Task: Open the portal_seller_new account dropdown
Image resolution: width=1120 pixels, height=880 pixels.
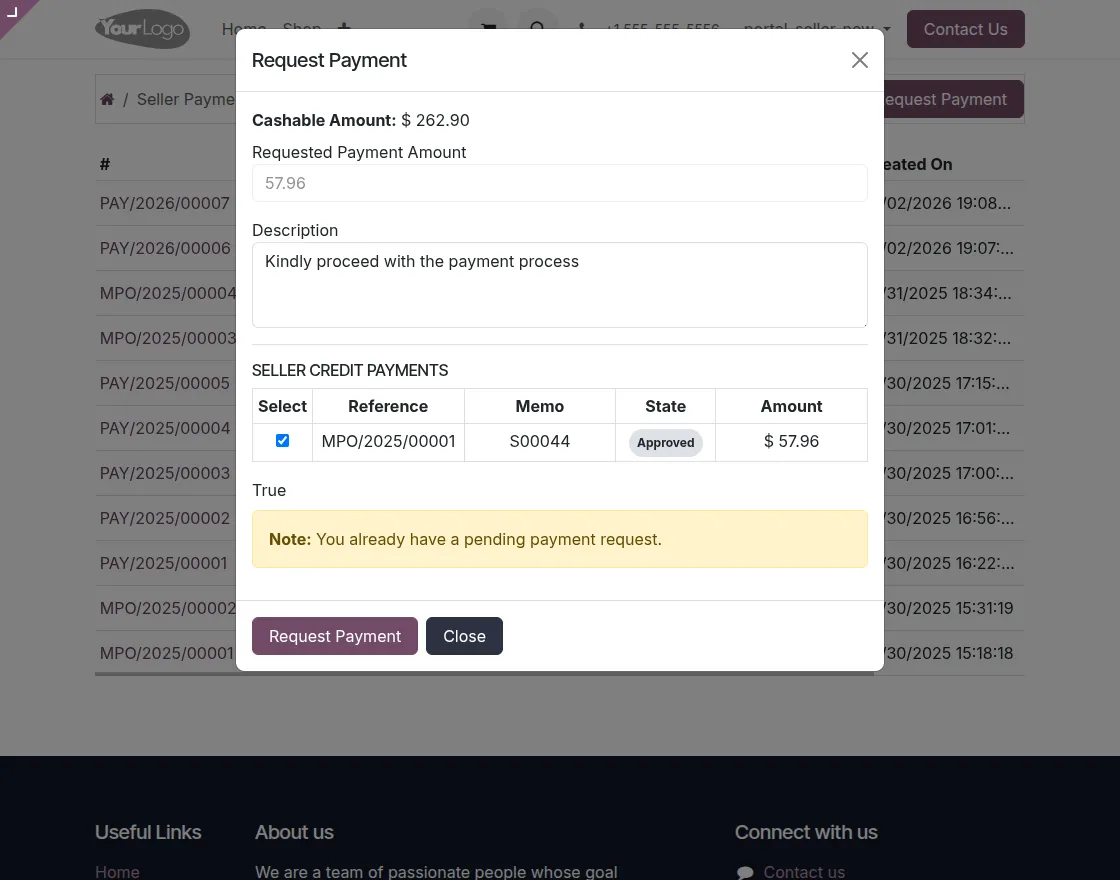Action: (812, 29)
